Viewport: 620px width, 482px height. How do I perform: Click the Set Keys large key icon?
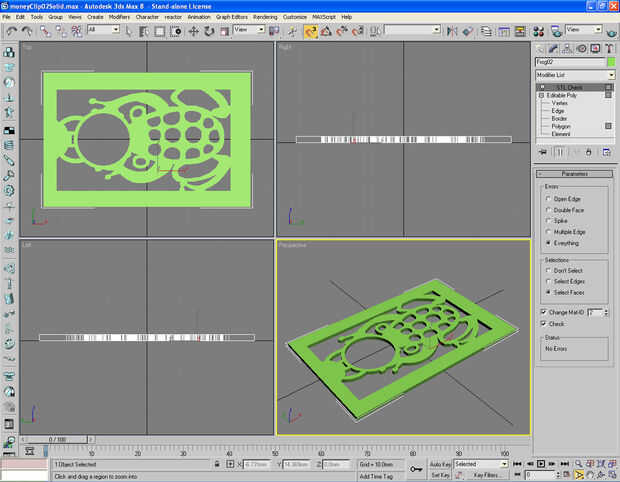(x=416, y=469)
